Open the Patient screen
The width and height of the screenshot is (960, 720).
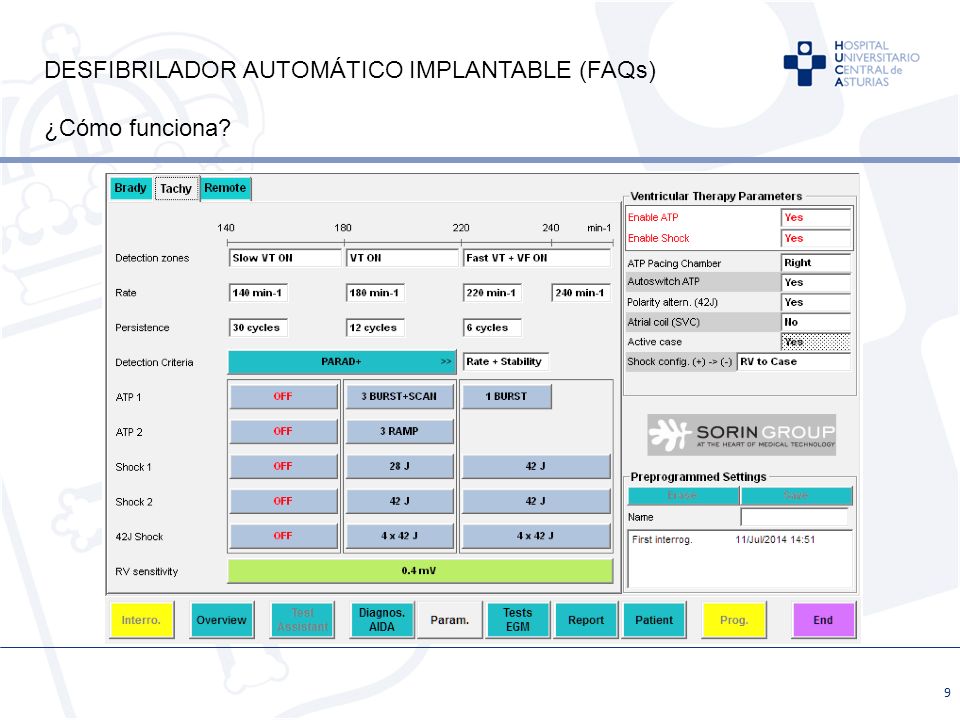pyautogui.click(x=654, y=620)
